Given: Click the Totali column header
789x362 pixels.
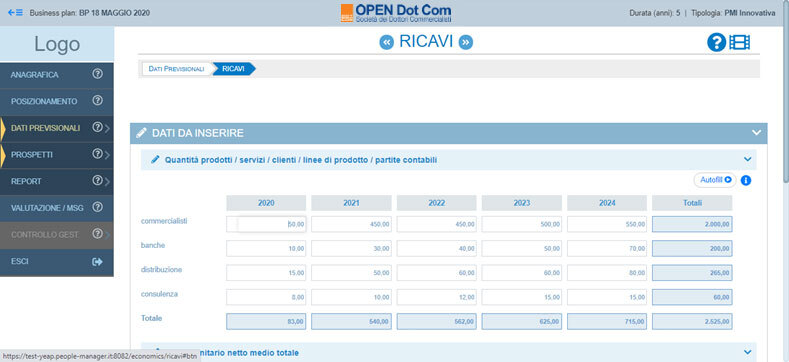Looking at the screenshot, I should tap(692, 203).
